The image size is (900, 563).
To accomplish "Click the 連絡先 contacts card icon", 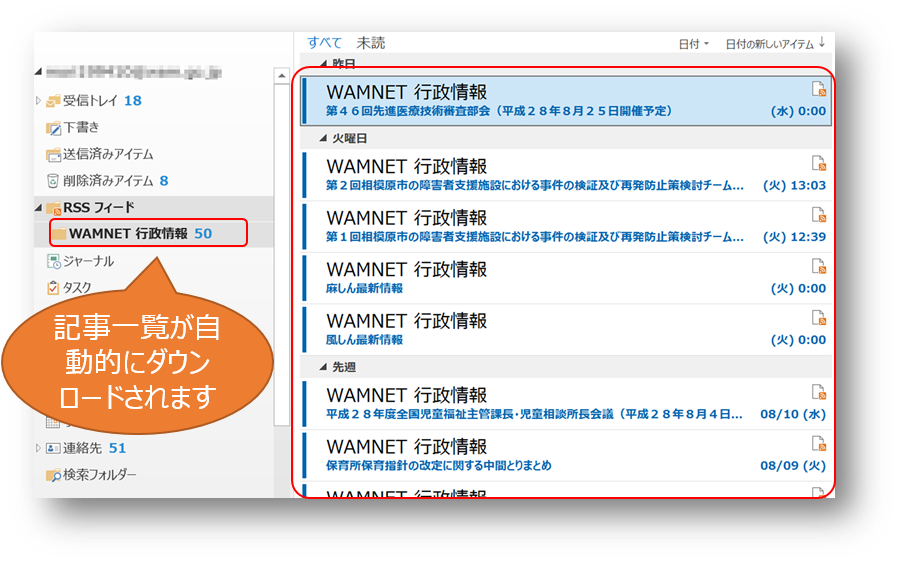I will [x=53, y=448].
